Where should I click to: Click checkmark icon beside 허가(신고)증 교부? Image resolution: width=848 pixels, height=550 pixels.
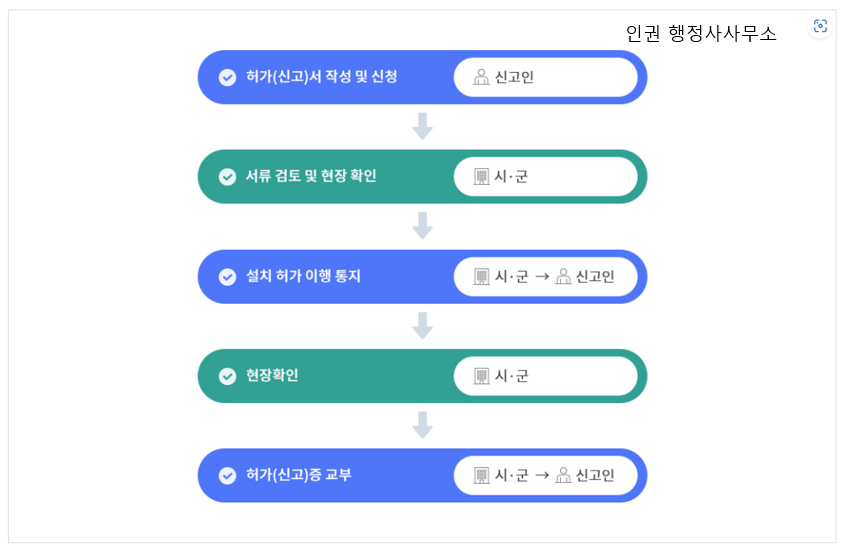[227, 475]
